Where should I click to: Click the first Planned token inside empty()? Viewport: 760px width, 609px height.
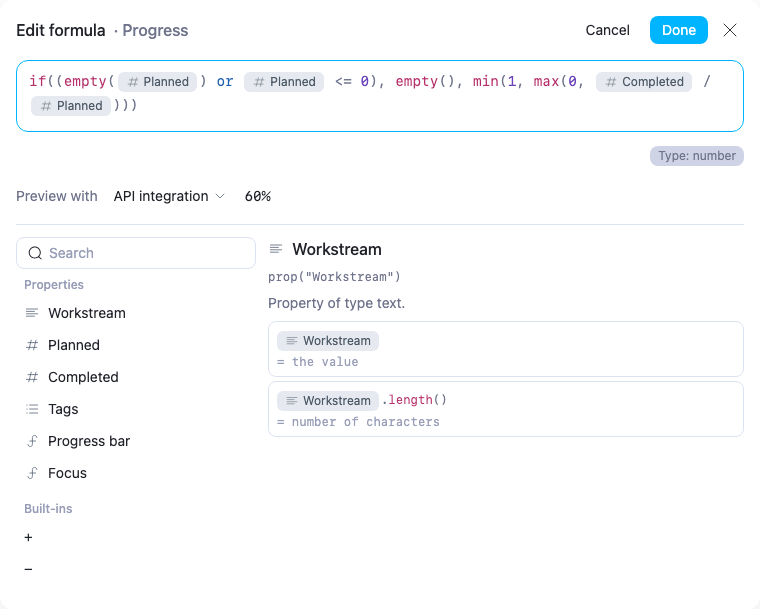pos(158,81)
